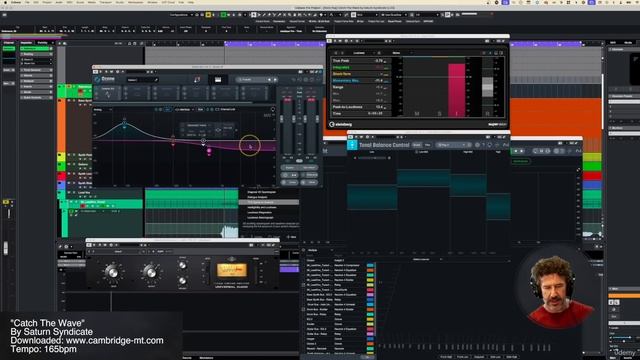The image size is (640, 360).
Task: Click Ozone's module view icon beside Assistant
Action: tap(218, 80)
